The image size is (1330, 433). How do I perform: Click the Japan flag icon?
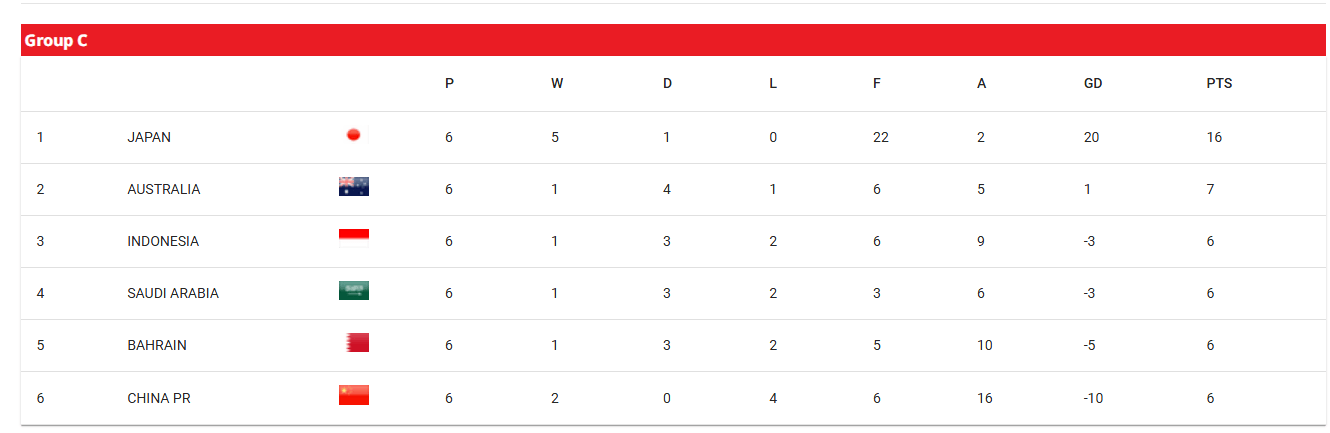click(x=353, y=135)
